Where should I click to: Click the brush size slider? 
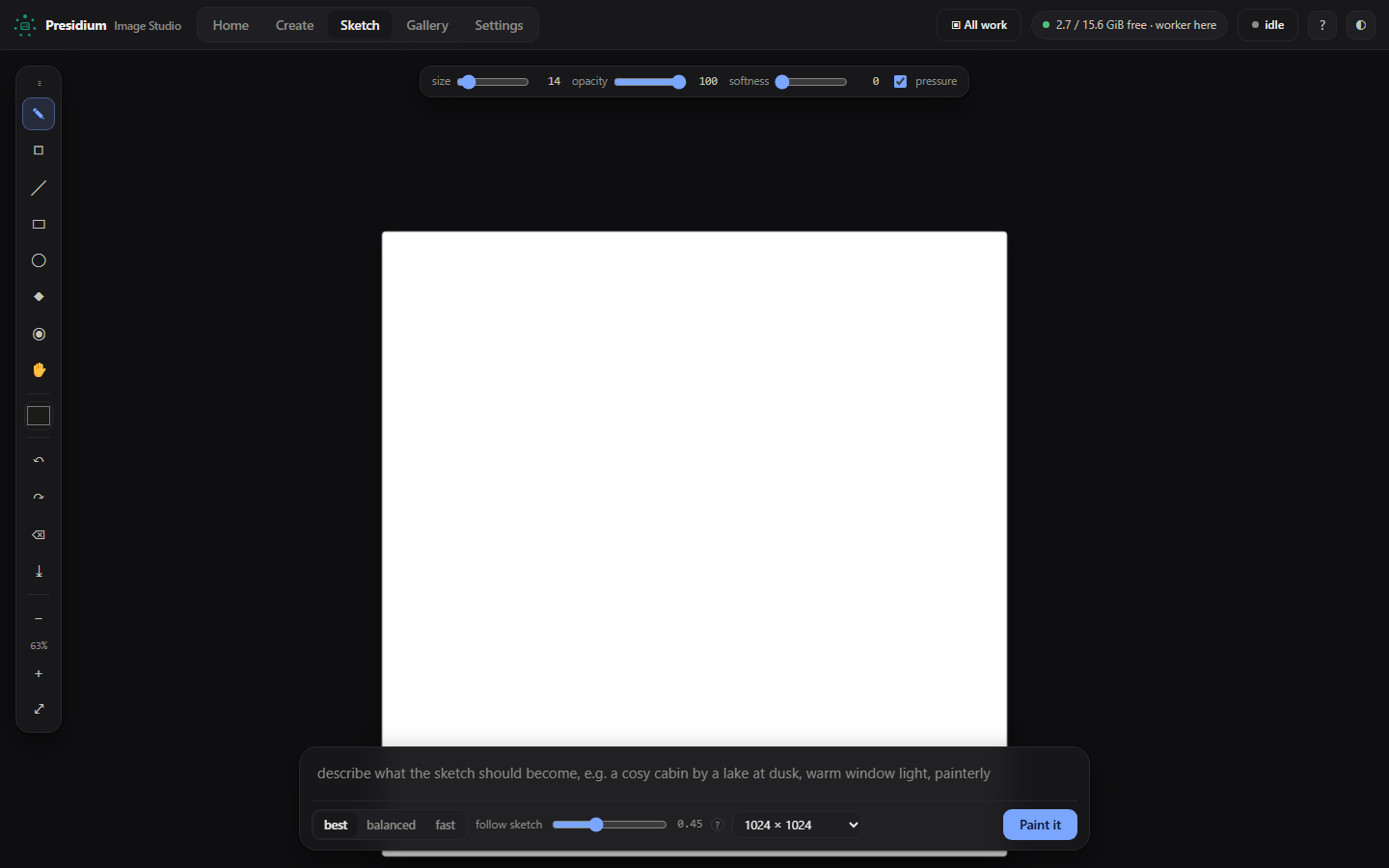(493, 82)
